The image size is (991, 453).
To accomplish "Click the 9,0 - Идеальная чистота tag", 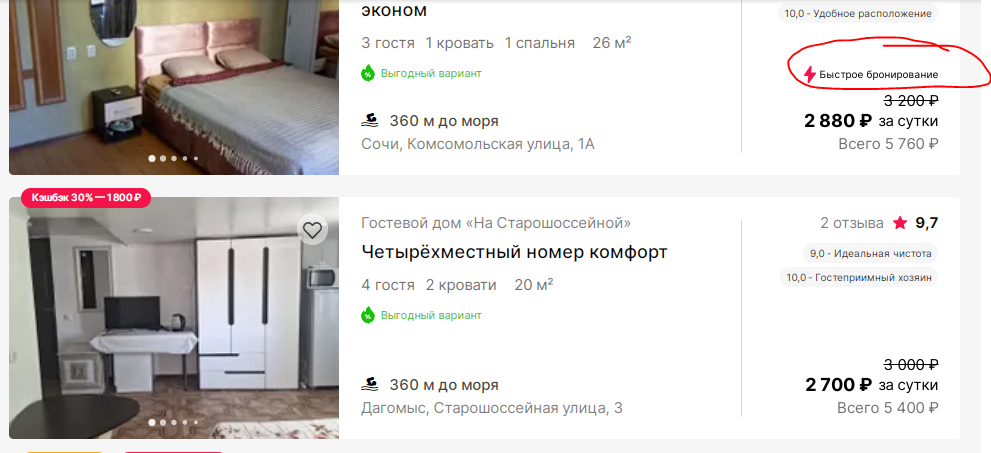I will pos(870,253).
